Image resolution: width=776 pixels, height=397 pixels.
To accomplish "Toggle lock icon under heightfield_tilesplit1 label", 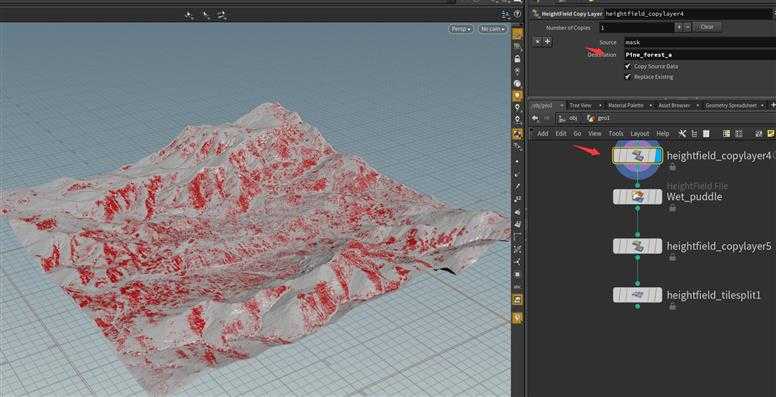I will (x=672, y=307).
